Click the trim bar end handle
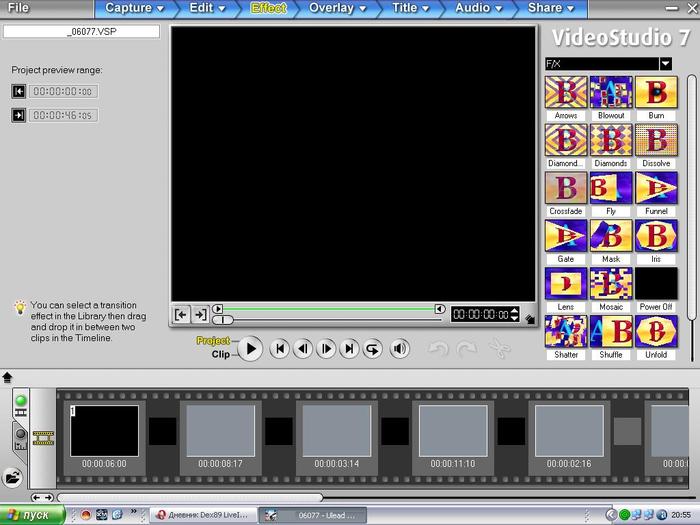700x525 pixels. [x=440, y=309]
